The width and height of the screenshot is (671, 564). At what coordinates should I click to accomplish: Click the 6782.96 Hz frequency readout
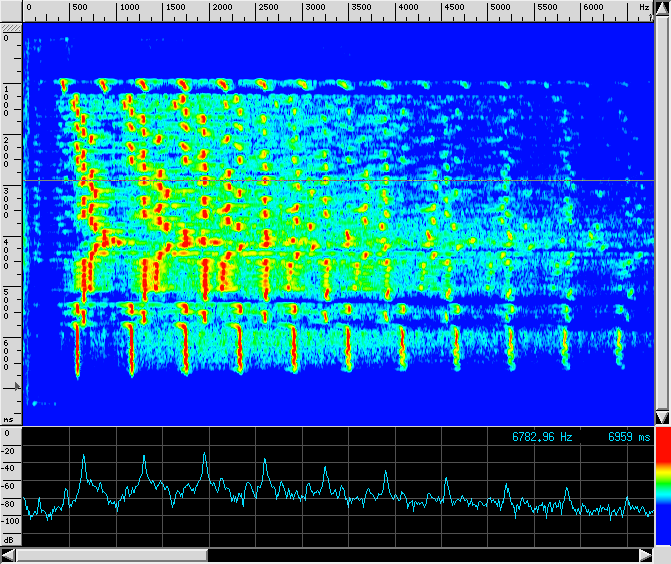click(543, 437)
